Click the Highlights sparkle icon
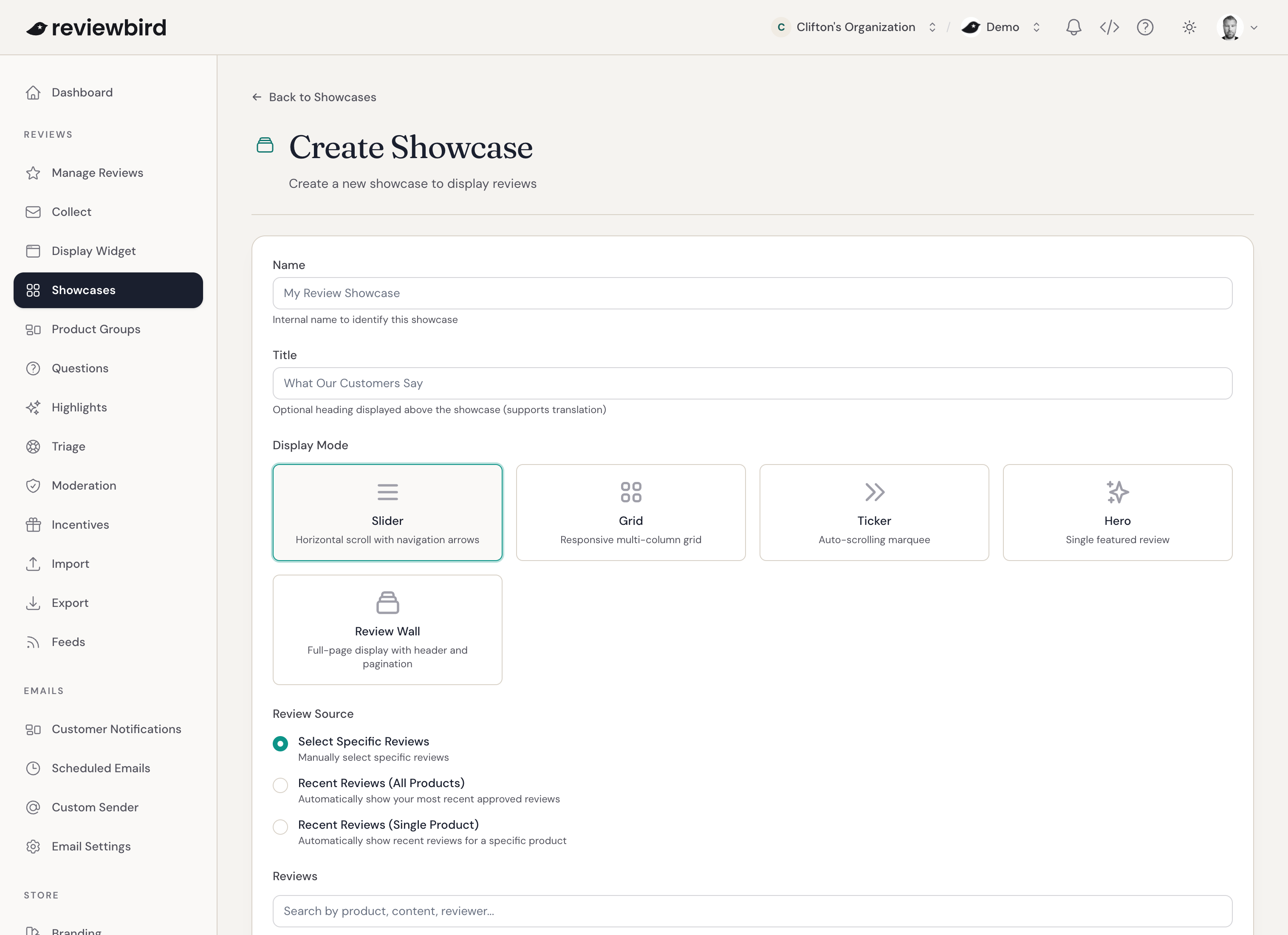The height and width of the screenshot is (935, 1288). (x=33, y=407)
